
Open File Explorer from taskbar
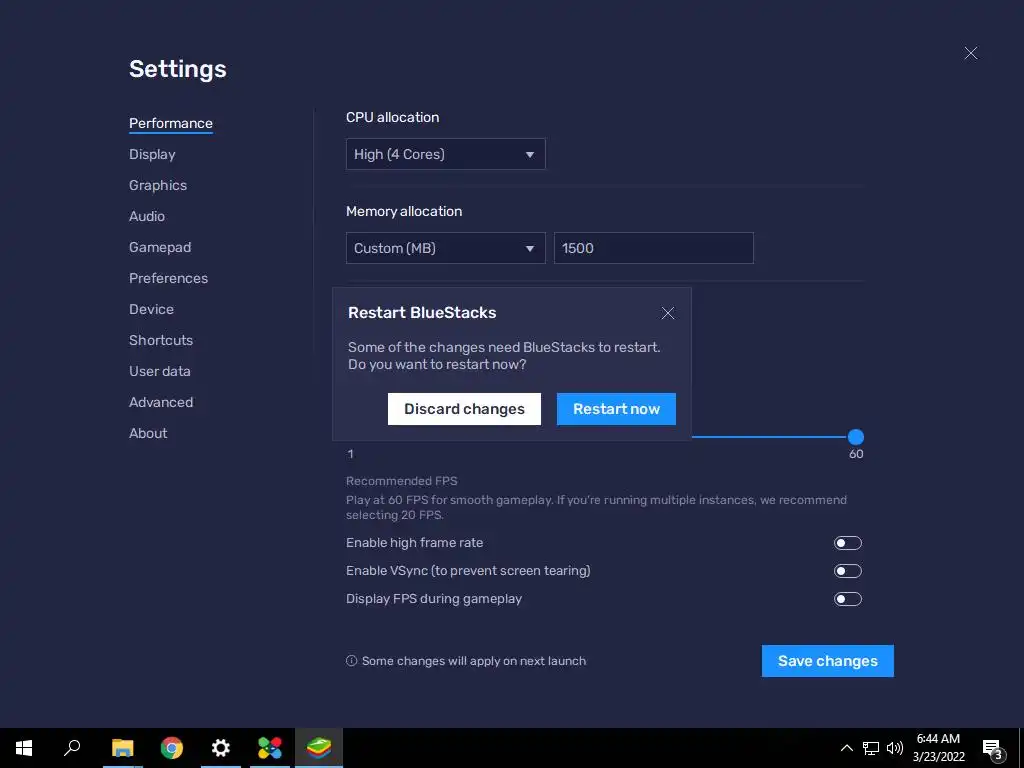(x=122, y=748)
